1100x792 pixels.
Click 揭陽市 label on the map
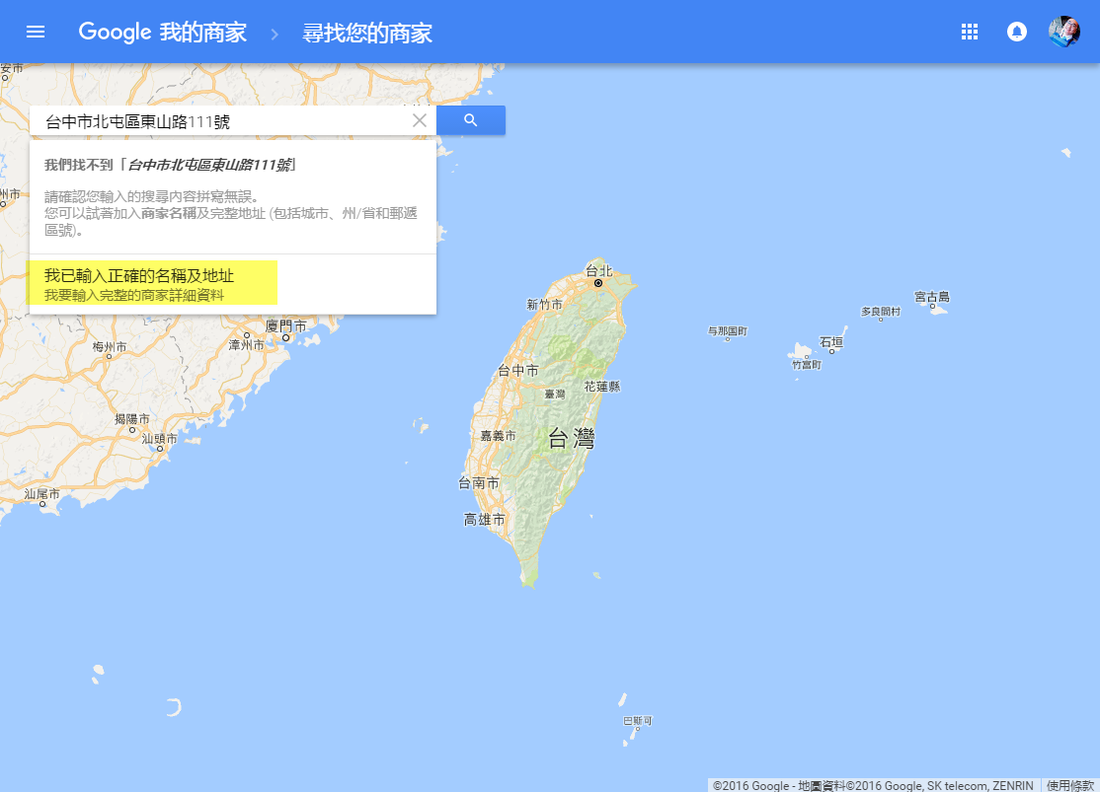(x=132, y=419)
